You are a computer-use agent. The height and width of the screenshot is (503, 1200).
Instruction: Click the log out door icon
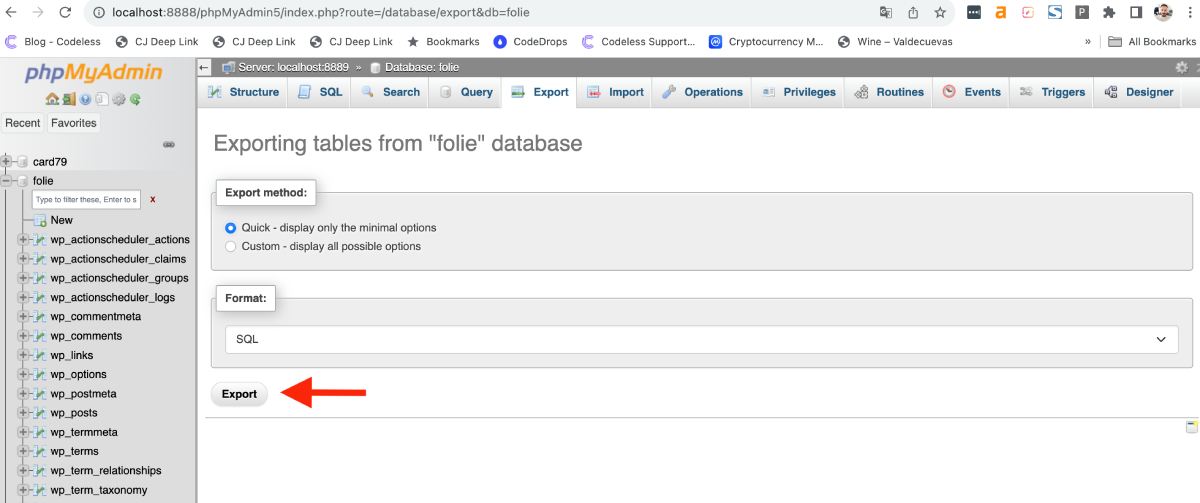pyautogui.click(x=68, y=99)
